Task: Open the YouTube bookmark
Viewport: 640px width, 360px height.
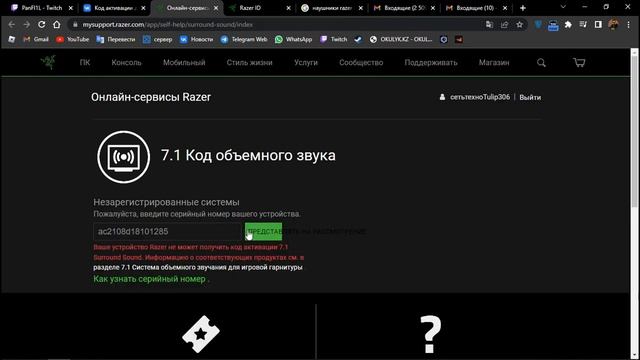Action: coord(73,40)
